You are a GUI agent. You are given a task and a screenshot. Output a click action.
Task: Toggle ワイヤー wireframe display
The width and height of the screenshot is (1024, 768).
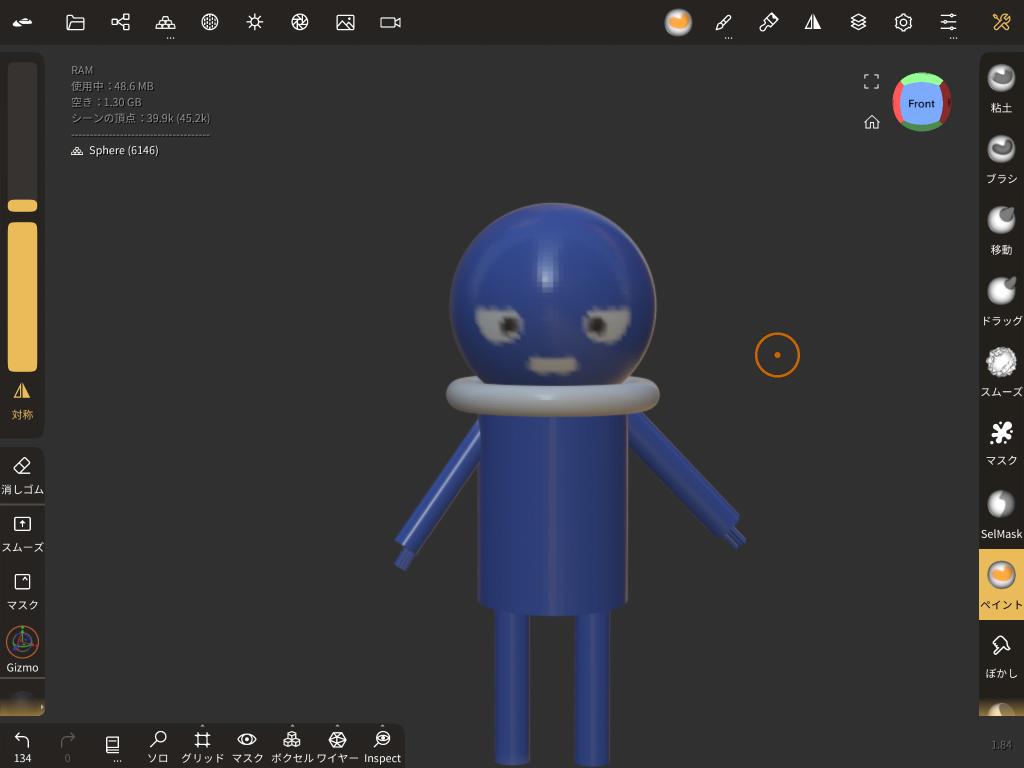(x=337, y=744)
